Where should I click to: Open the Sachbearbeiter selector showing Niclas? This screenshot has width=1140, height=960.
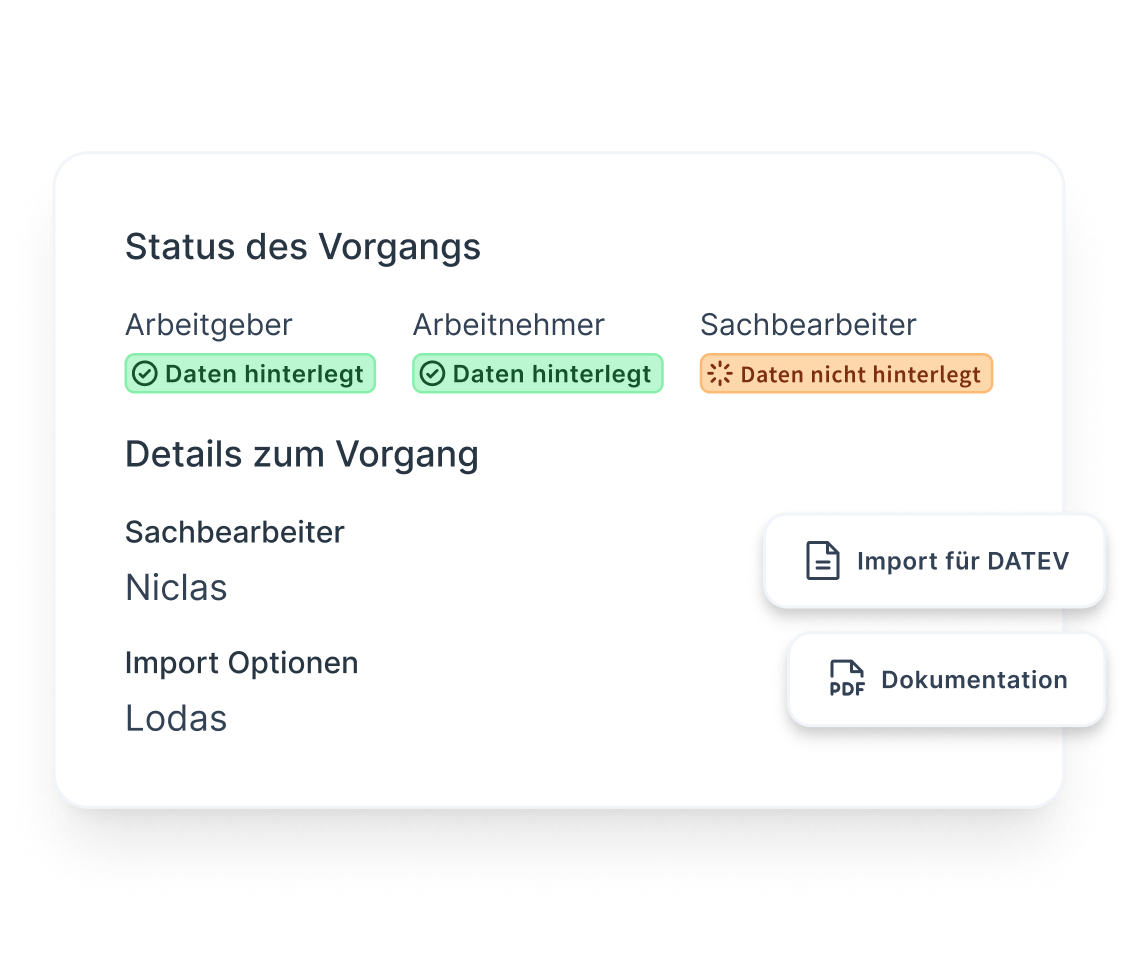click(x=176, y=588)
